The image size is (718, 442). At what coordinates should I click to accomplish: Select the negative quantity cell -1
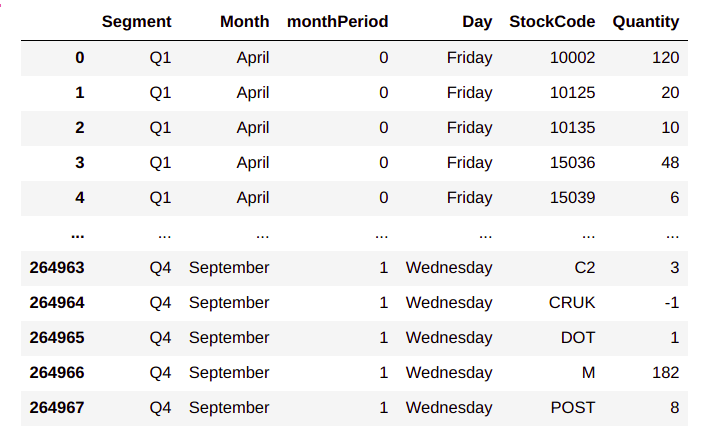[671, 302]
